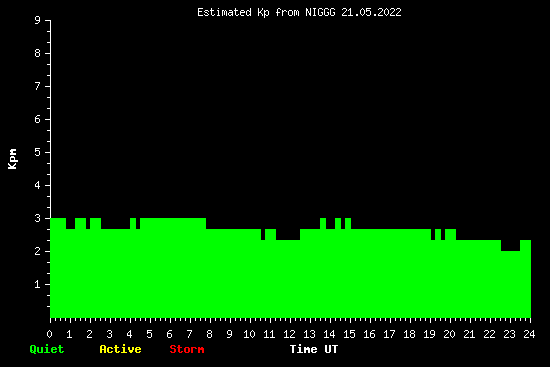Click the green dip near hour 12
This screenshot has width=550, height=367.
288,279
